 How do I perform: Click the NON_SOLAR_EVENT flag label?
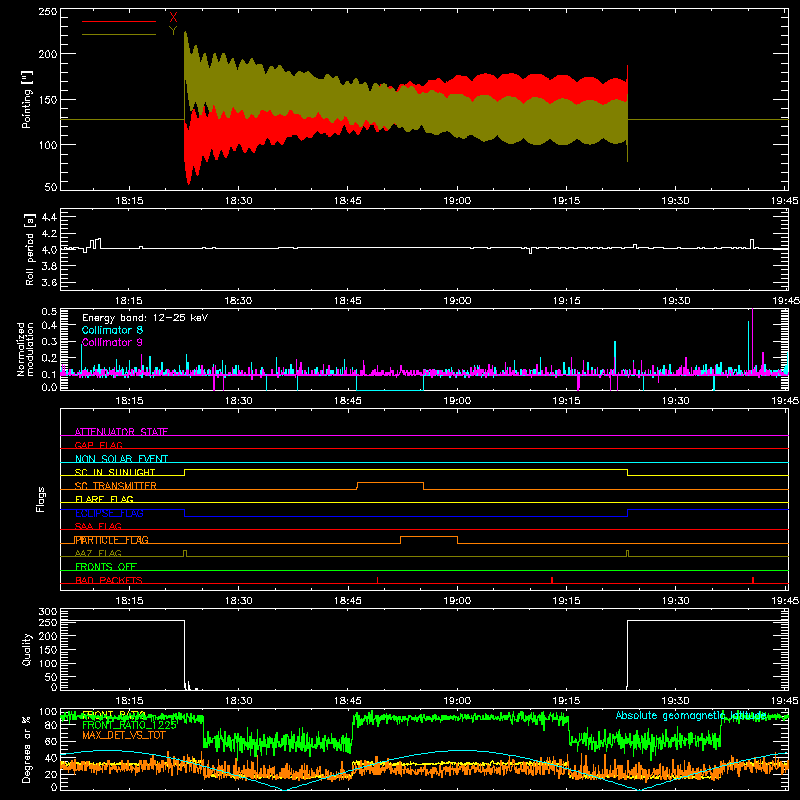[x=121, y=459]
